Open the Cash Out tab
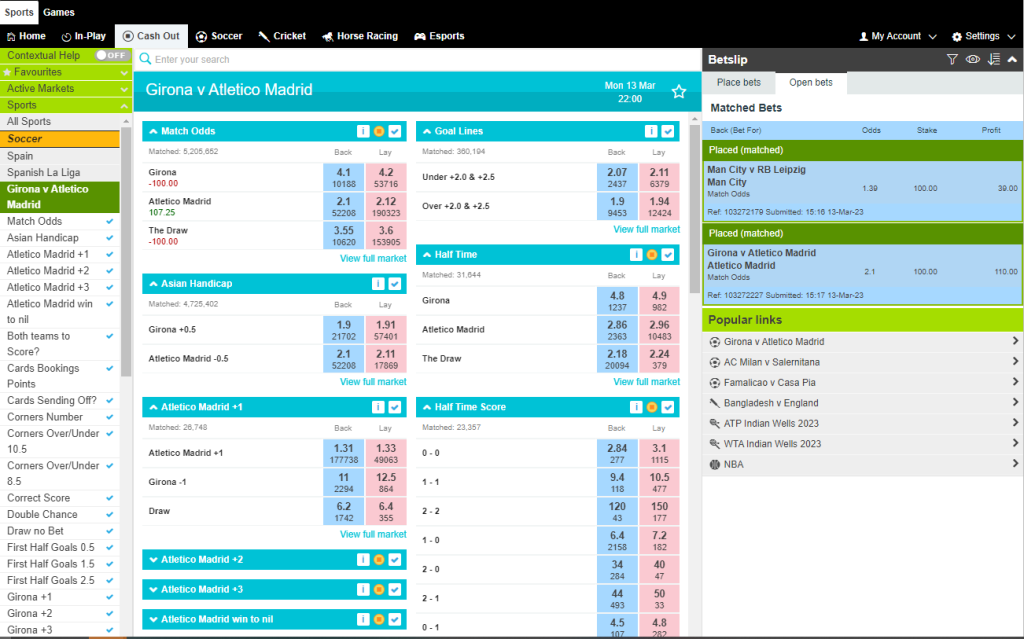The height and width of the screenshot is (639, 1024). tap(151, 36)
